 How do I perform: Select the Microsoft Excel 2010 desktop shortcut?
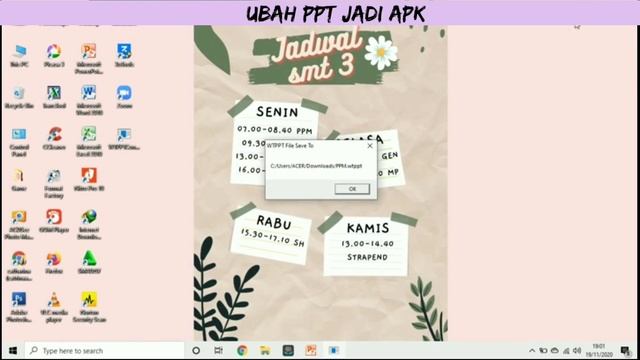pos(89,142)
